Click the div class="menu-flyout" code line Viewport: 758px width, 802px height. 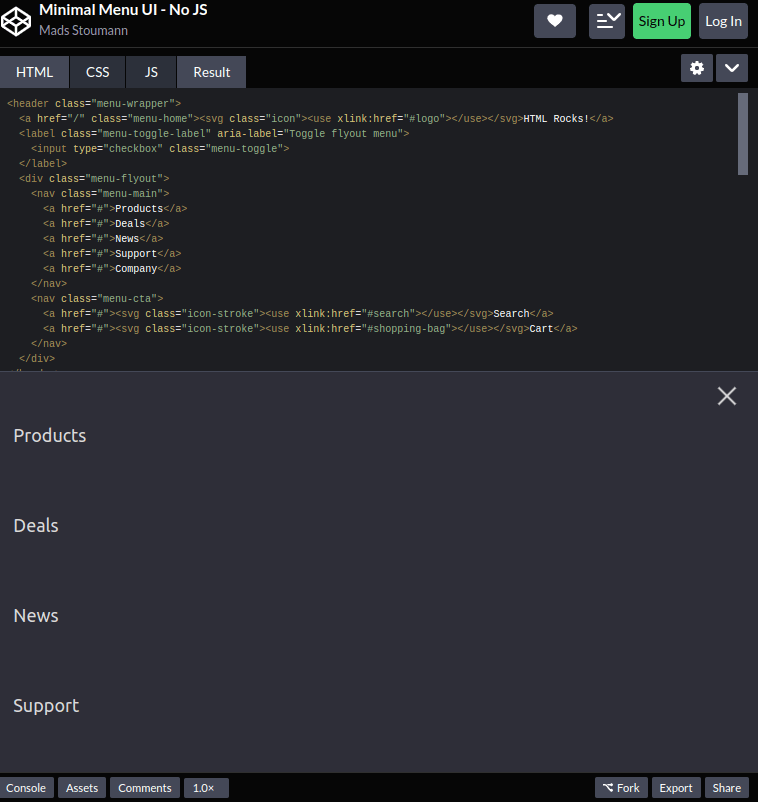coord(94,179)
